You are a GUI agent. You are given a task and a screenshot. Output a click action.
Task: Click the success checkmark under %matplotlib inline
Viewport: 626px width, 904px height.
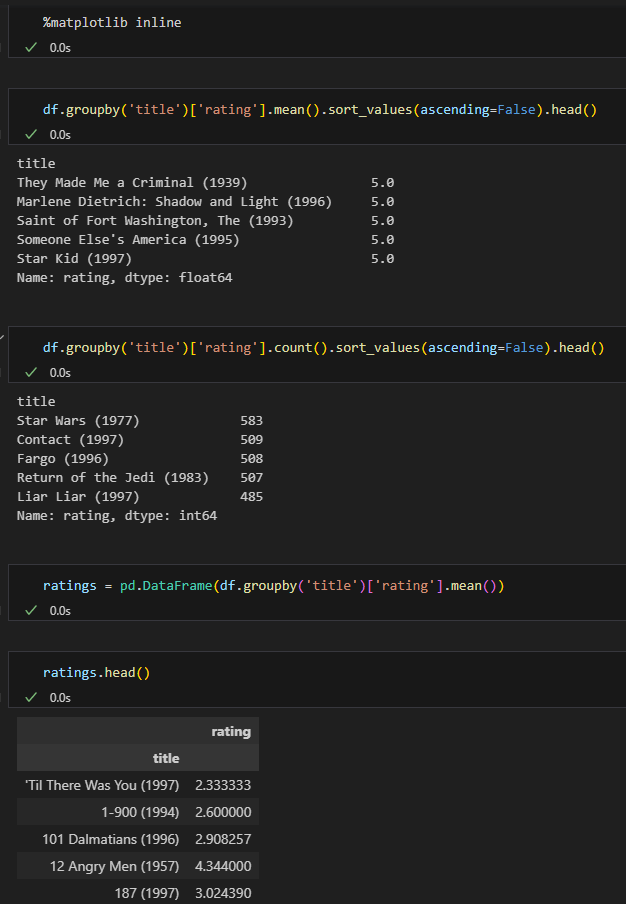[x=31, y=47]
